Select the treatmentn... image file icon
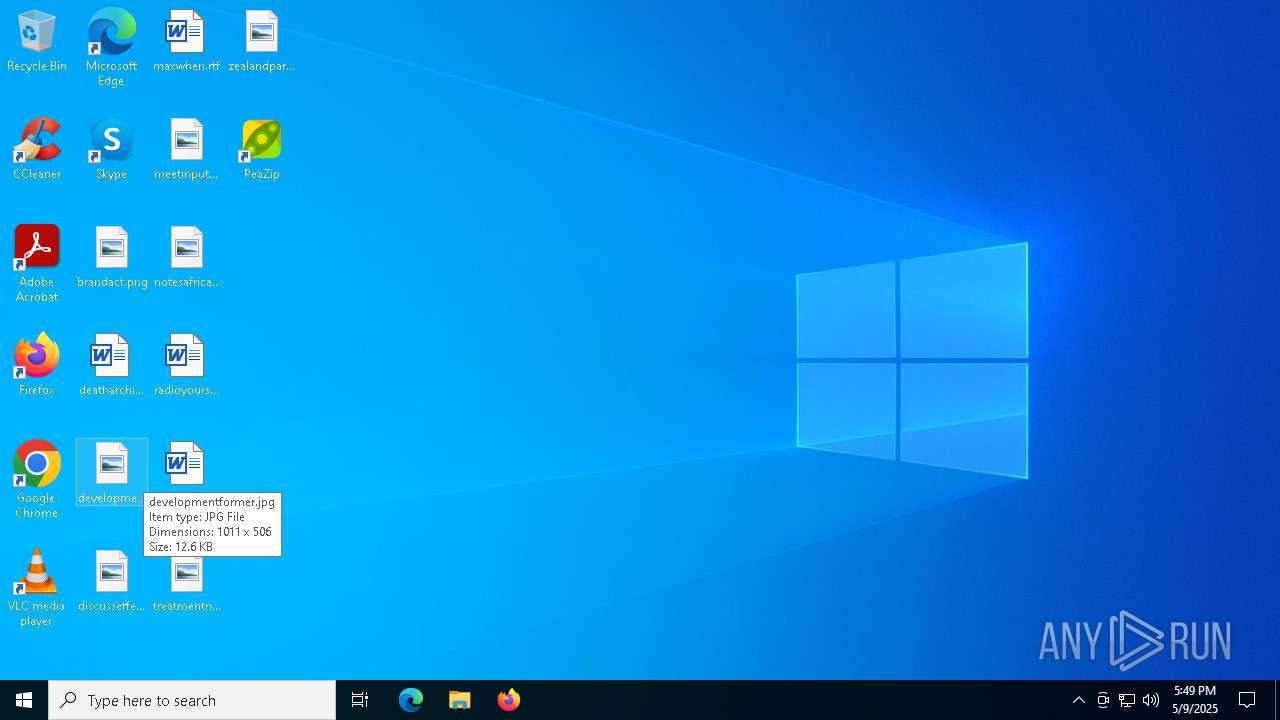Viewport: 1280px width, 720px height. [x=186, y=584]
